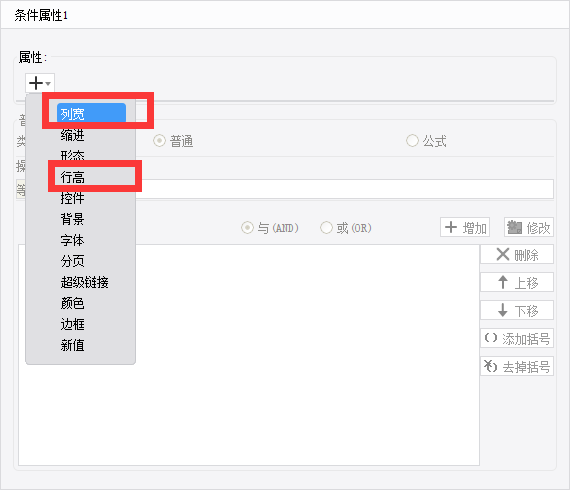Open the plus add-property dropdown

tap(40, 83)
